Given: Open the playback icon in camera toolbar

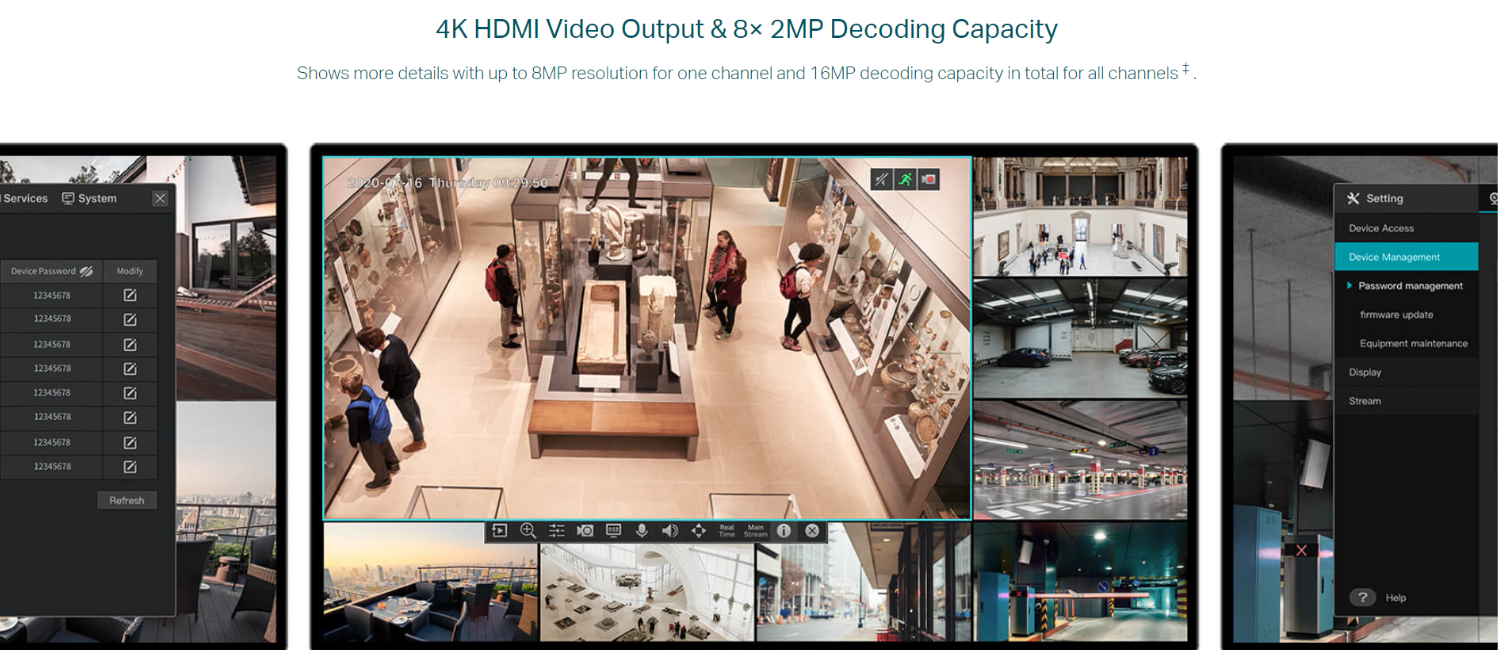Looking at the screenshot, I should click(500, 531).
